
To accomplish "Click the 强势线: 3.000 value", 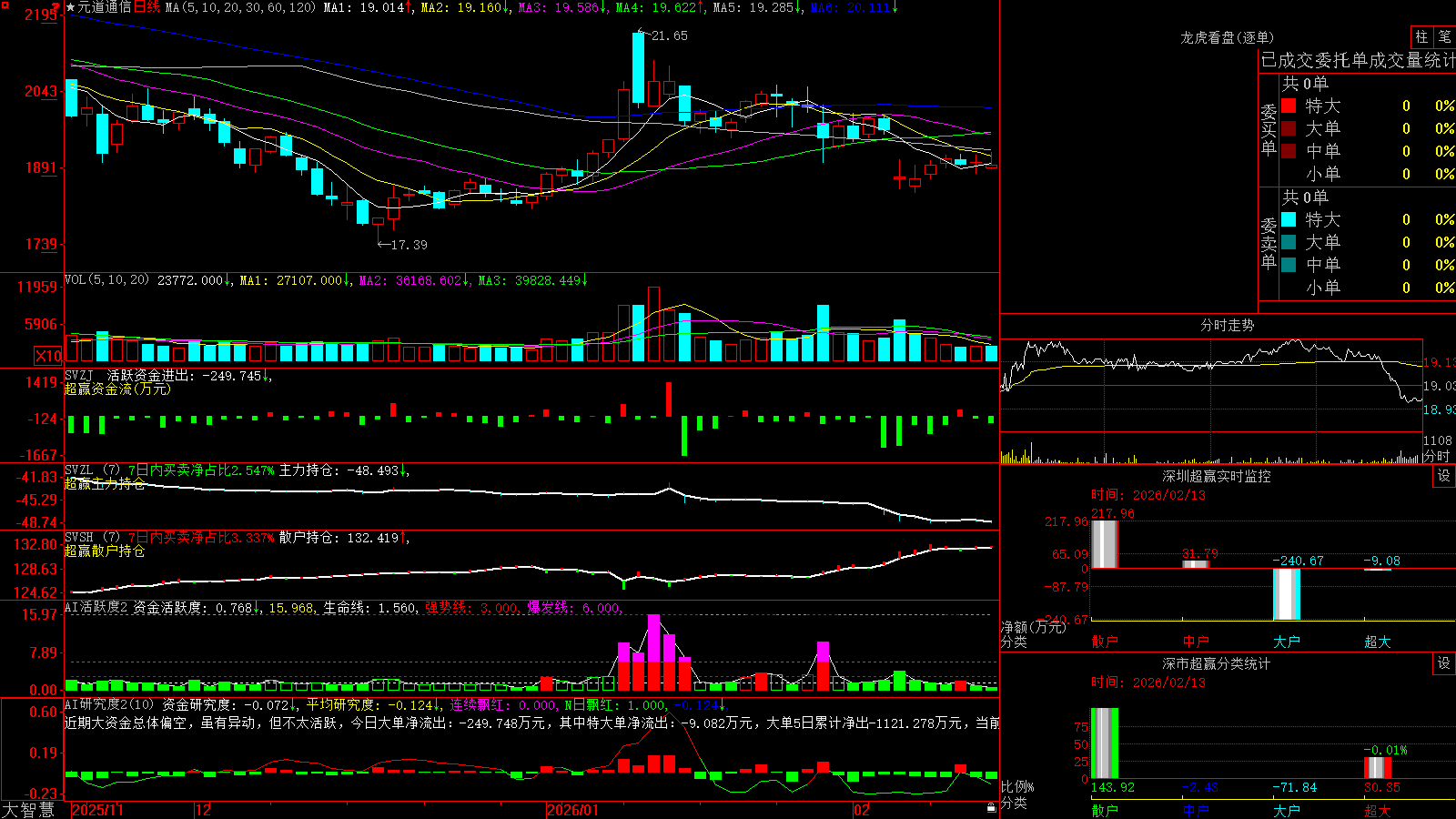I will tap(473, 608).
